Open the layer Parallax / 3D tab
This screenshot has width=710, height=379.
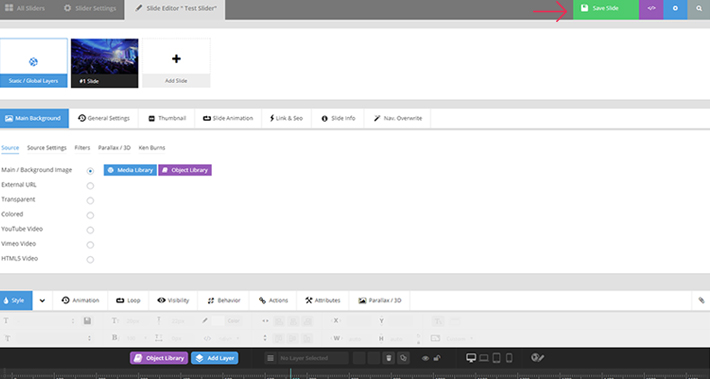click(x=379, y=300)
